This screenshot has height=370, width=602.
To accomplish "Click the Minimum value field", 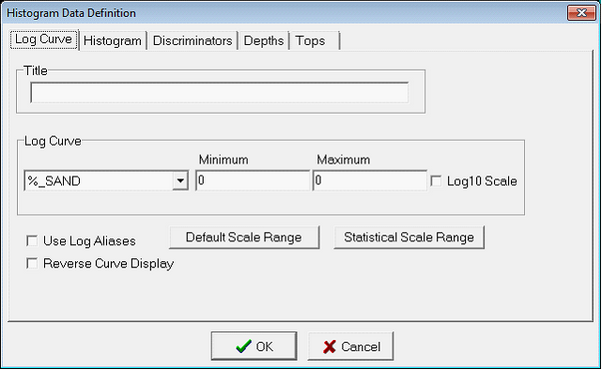I will click(252, 180).
